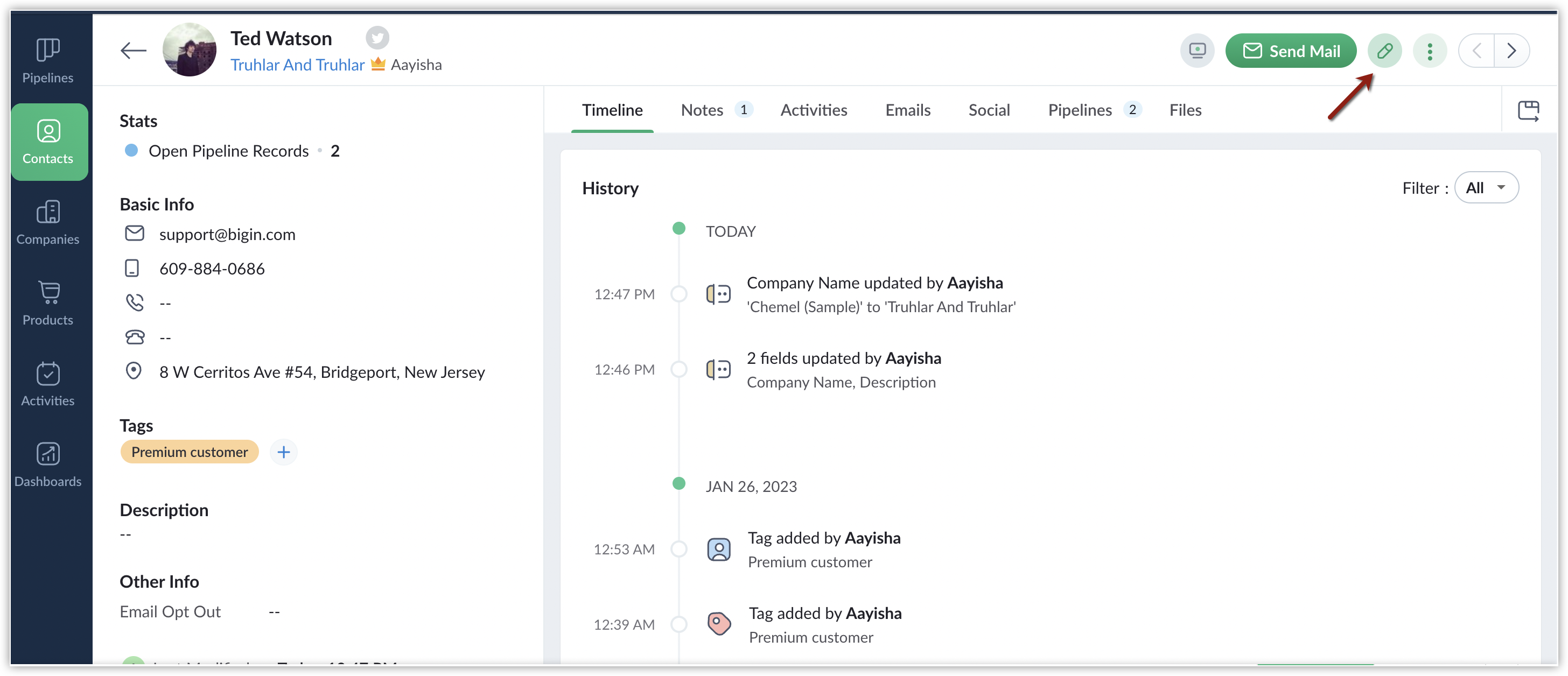Image resolution: width=1568 pixels, height=676 pixels.
Task: Click the desk telephone icon
Action: pyautogui.click(x=135, y=337)
